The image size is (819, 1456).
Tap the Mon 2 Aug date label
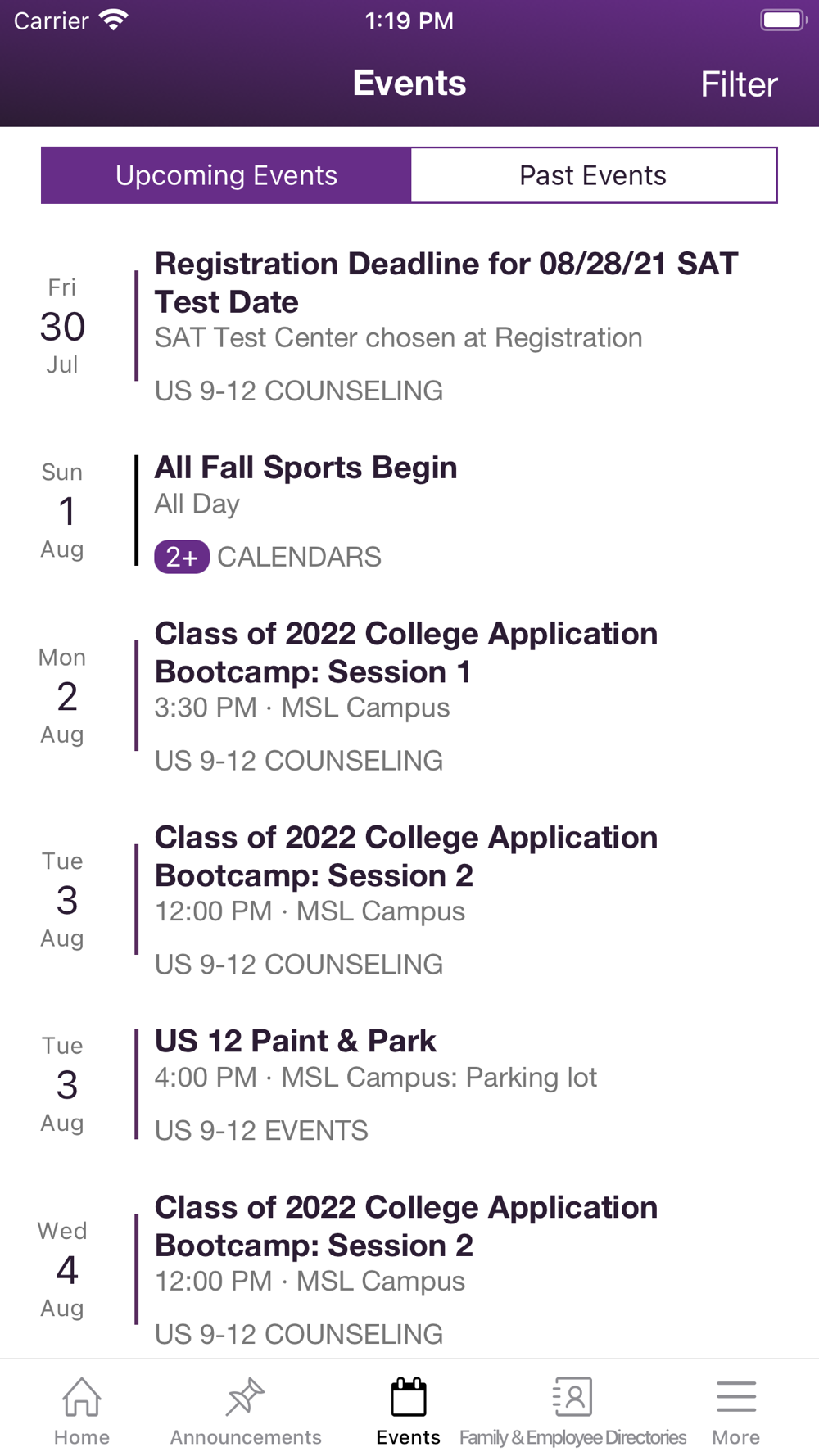click(x=62, y=696)
